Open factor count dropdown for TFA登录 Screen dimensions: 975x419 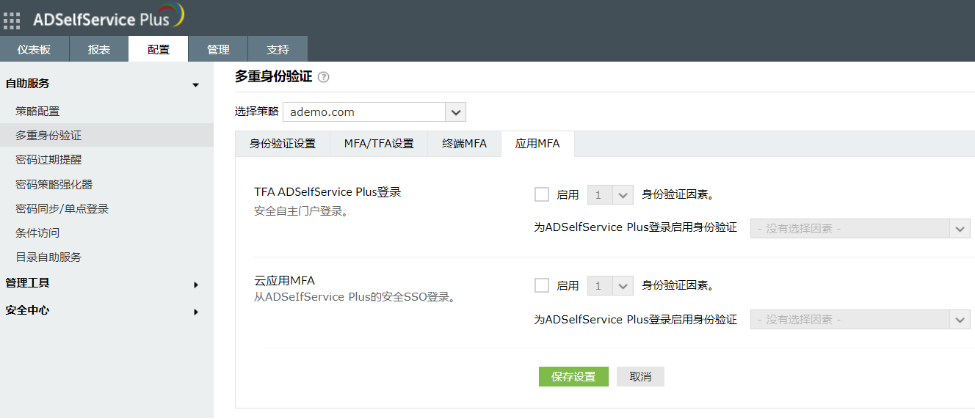coord(611,195)
